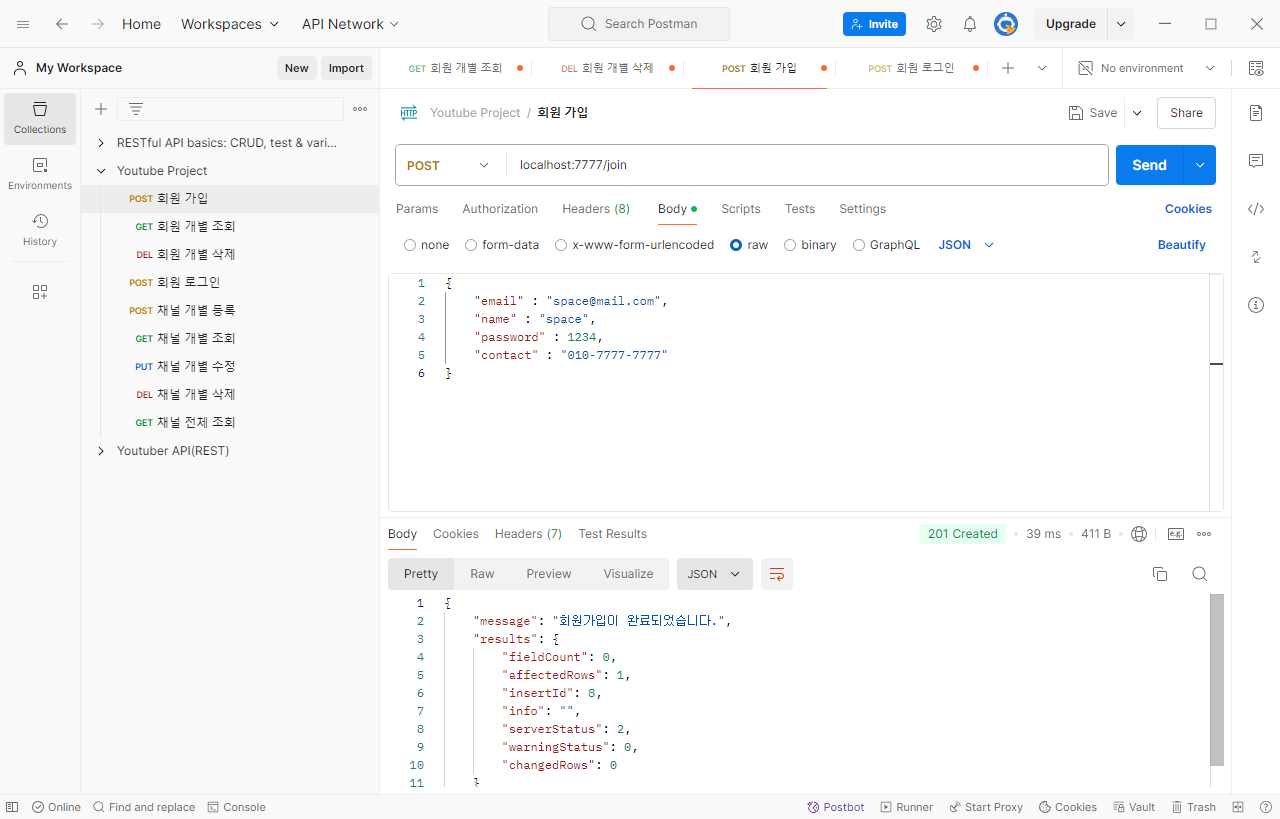1280x819 pixels.
Task: Open a new request tab with plus
Action: [x=1008, y=68]
